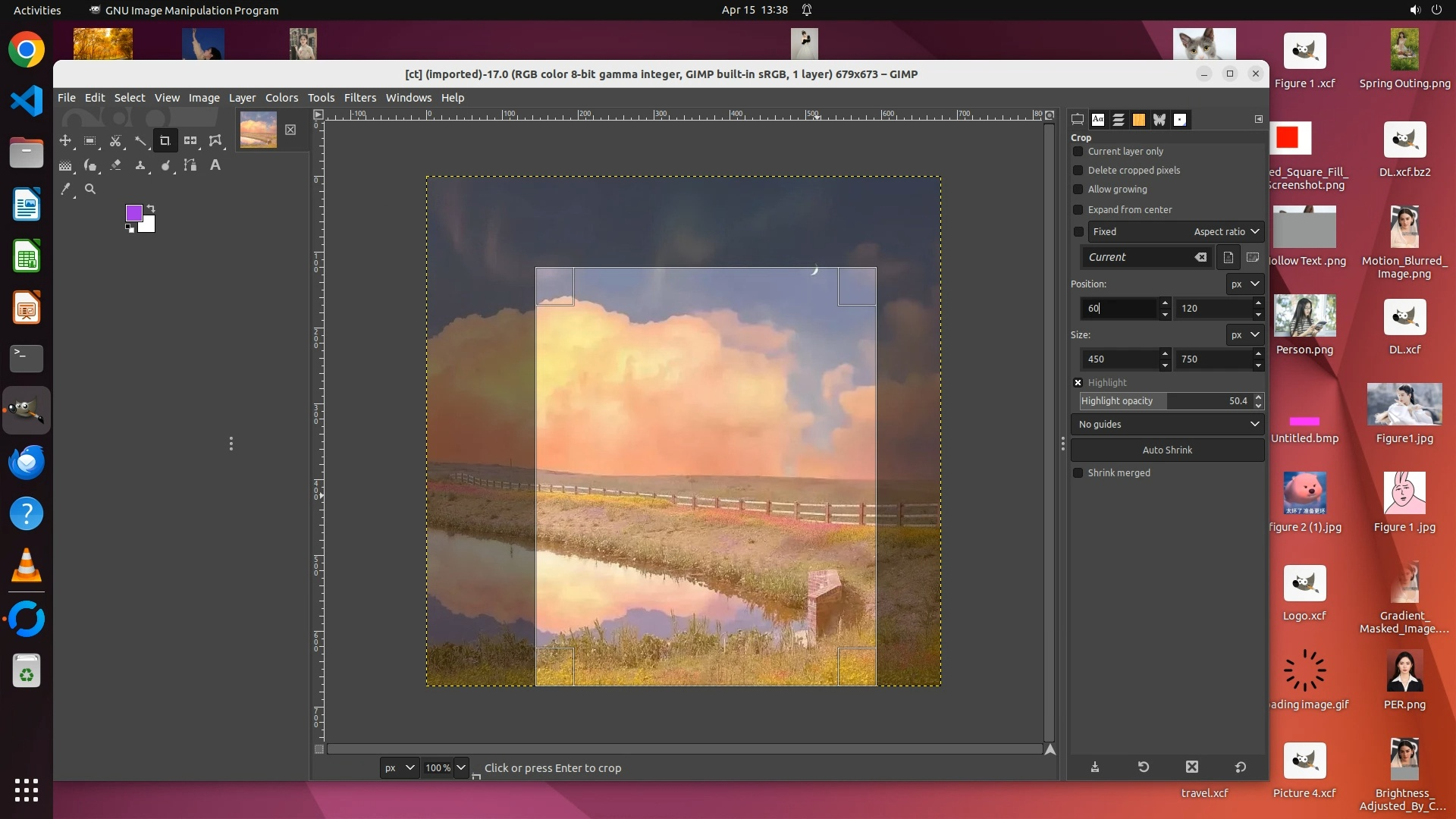
Task: Select the Text tool
Action: pos(215,165)
